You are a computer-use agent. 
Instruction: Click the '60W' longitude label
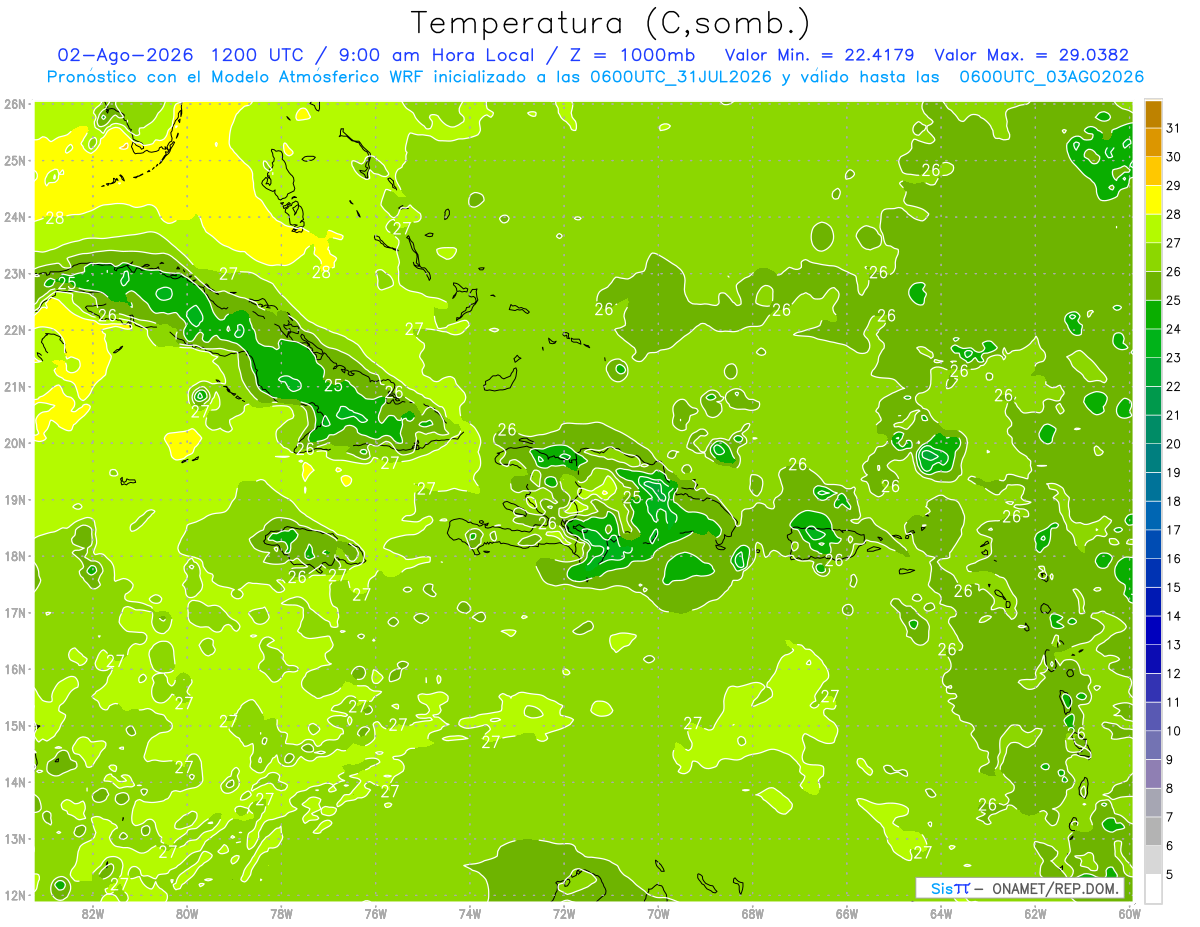pyautogui.click(x=1130, y=914)
